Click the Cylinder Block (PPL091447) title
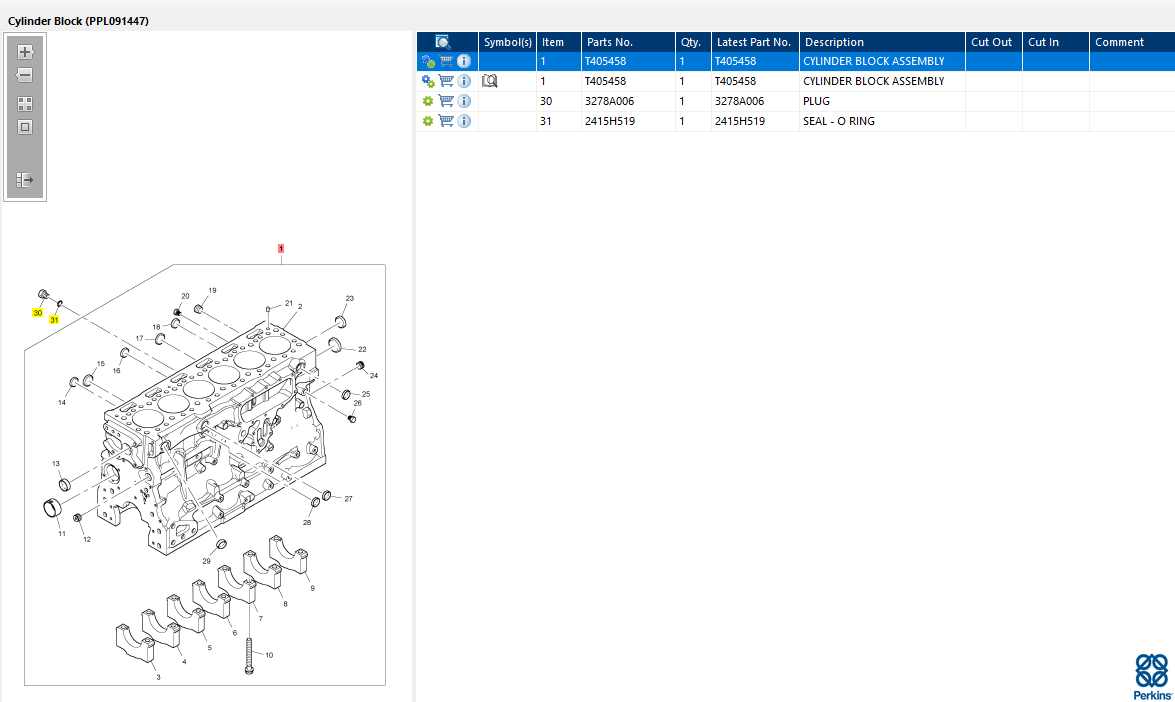The width and height of the screenshot is (1175, 702). (x=78, y=21)
